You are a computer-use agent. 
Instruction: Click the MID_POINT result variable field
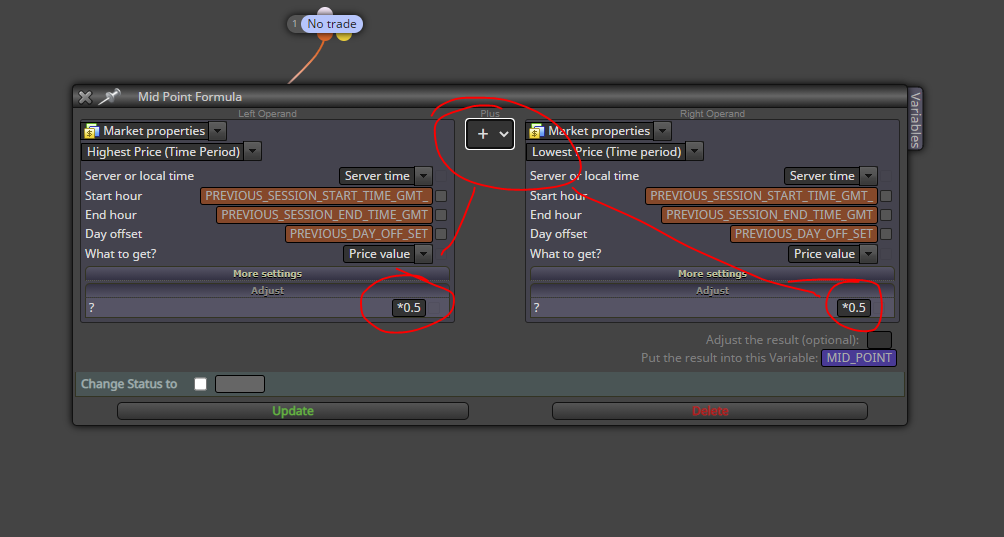(859, 358)
